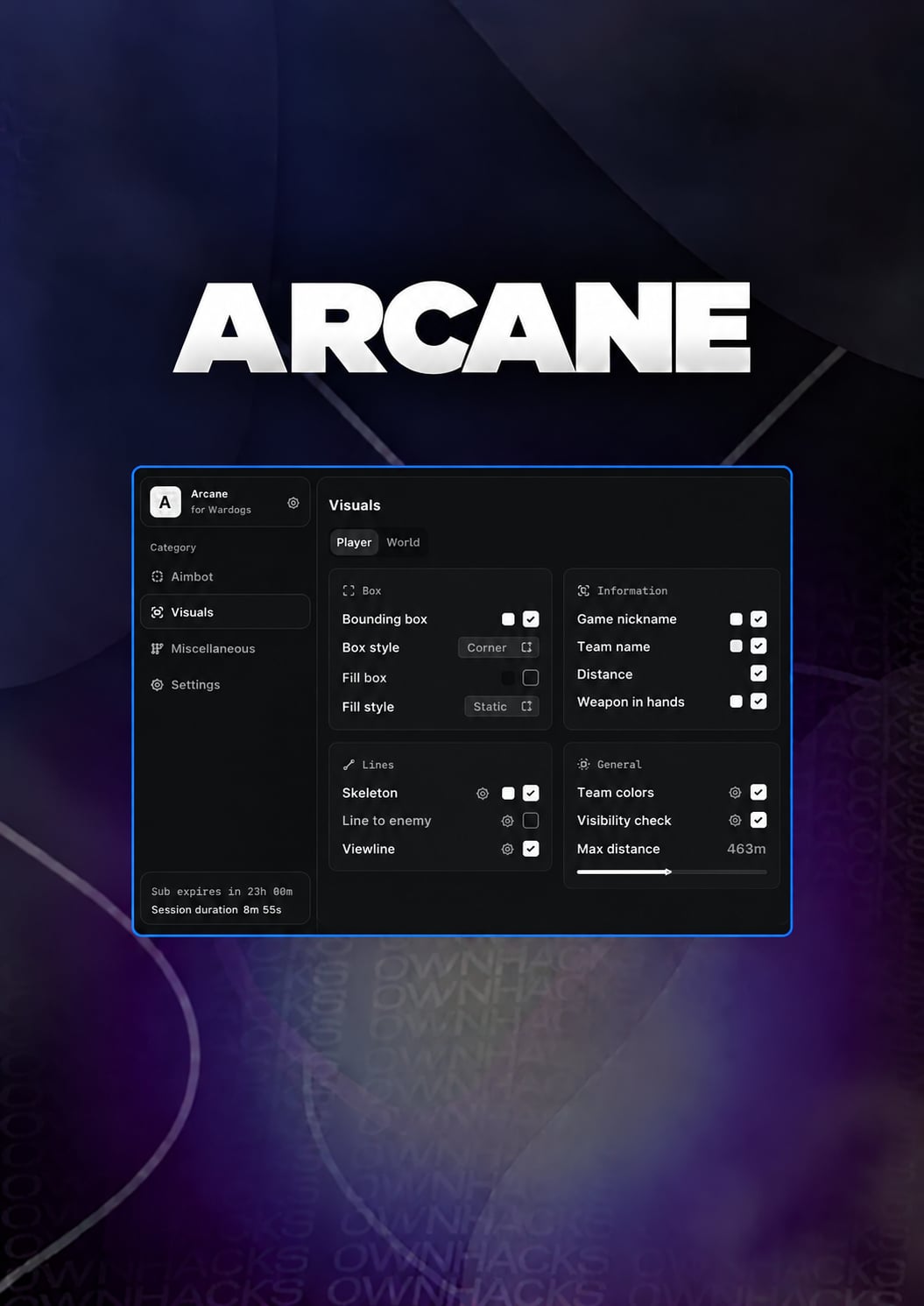924x1306 pixels.
Task: Turn off the Viewline checkbox
Action: click(x=531, y=849)
